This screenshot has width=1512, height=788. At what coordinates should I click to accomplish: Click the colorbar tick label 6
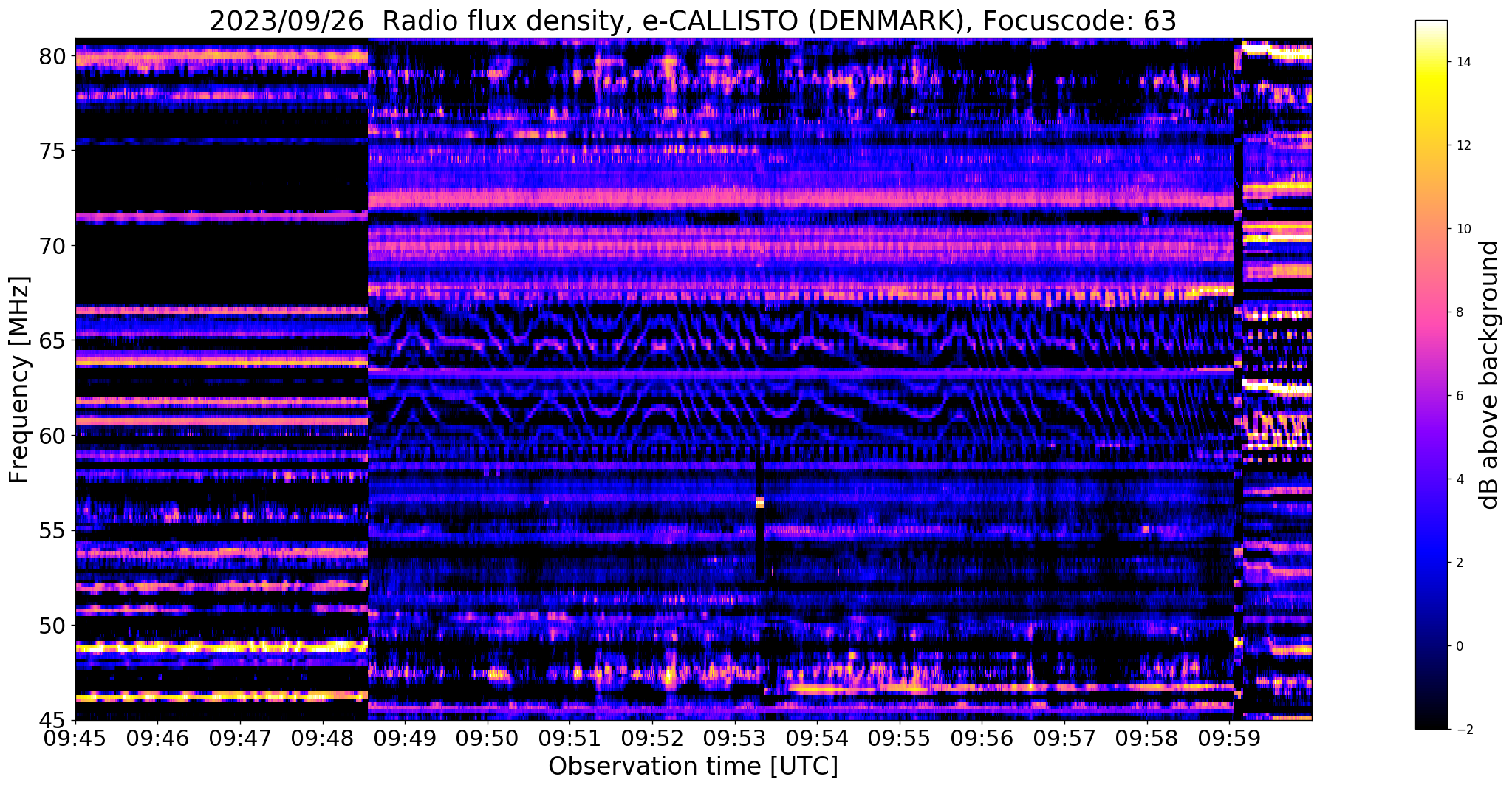[1459, 396]
